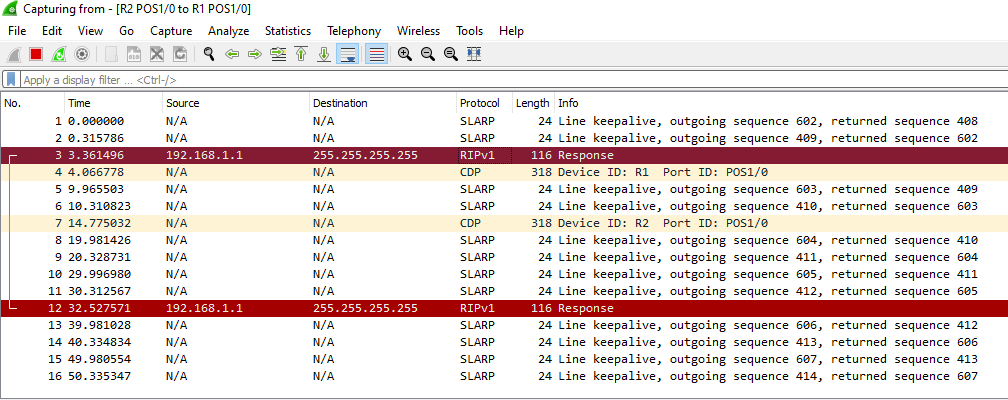Click the Wireshark fin icon in title bar
The height and width of the screenshot is (400, 1008).
pos(11,9)
